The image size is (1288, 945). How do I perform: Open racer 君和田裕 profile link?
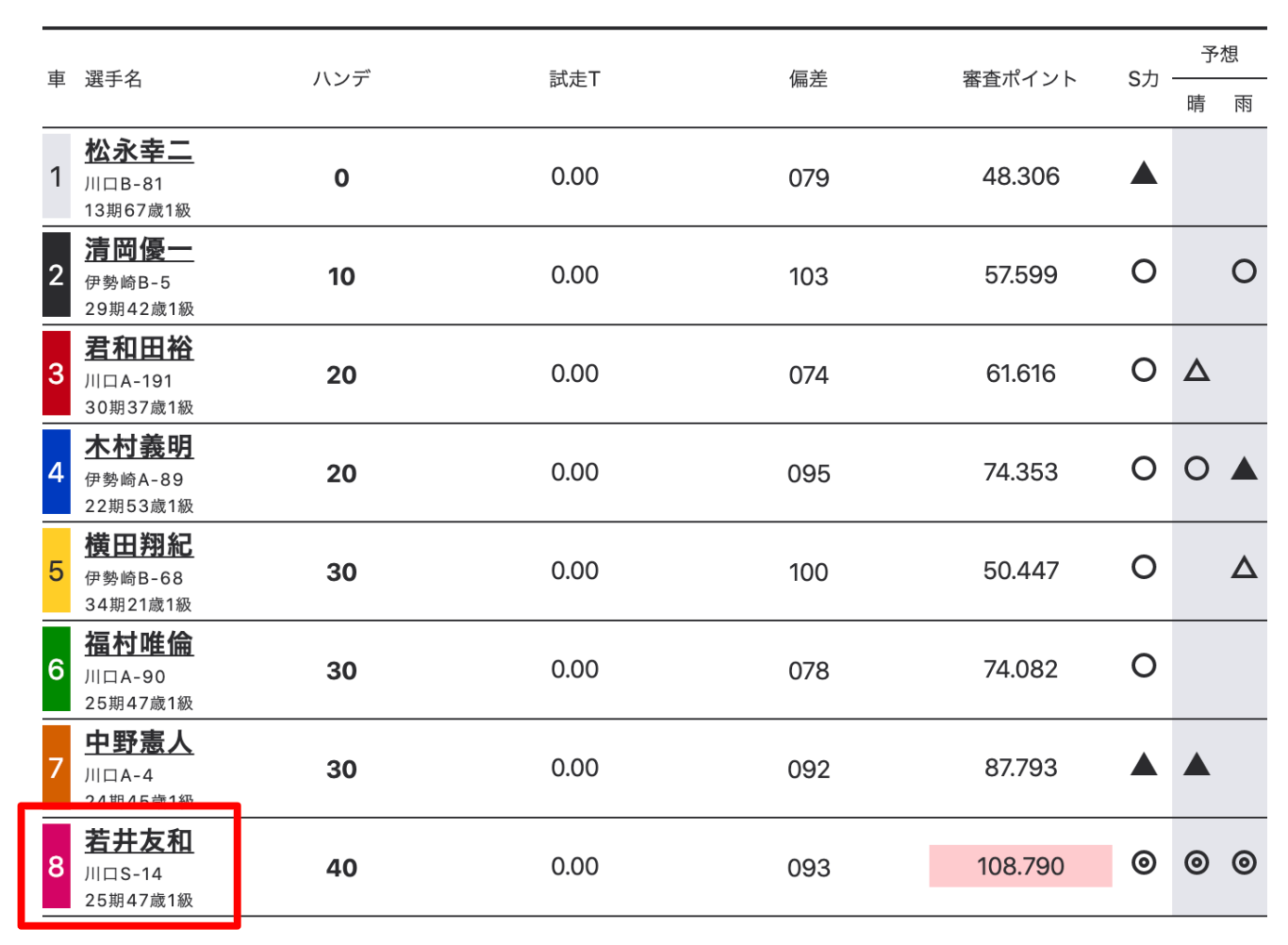pos(139,348)
